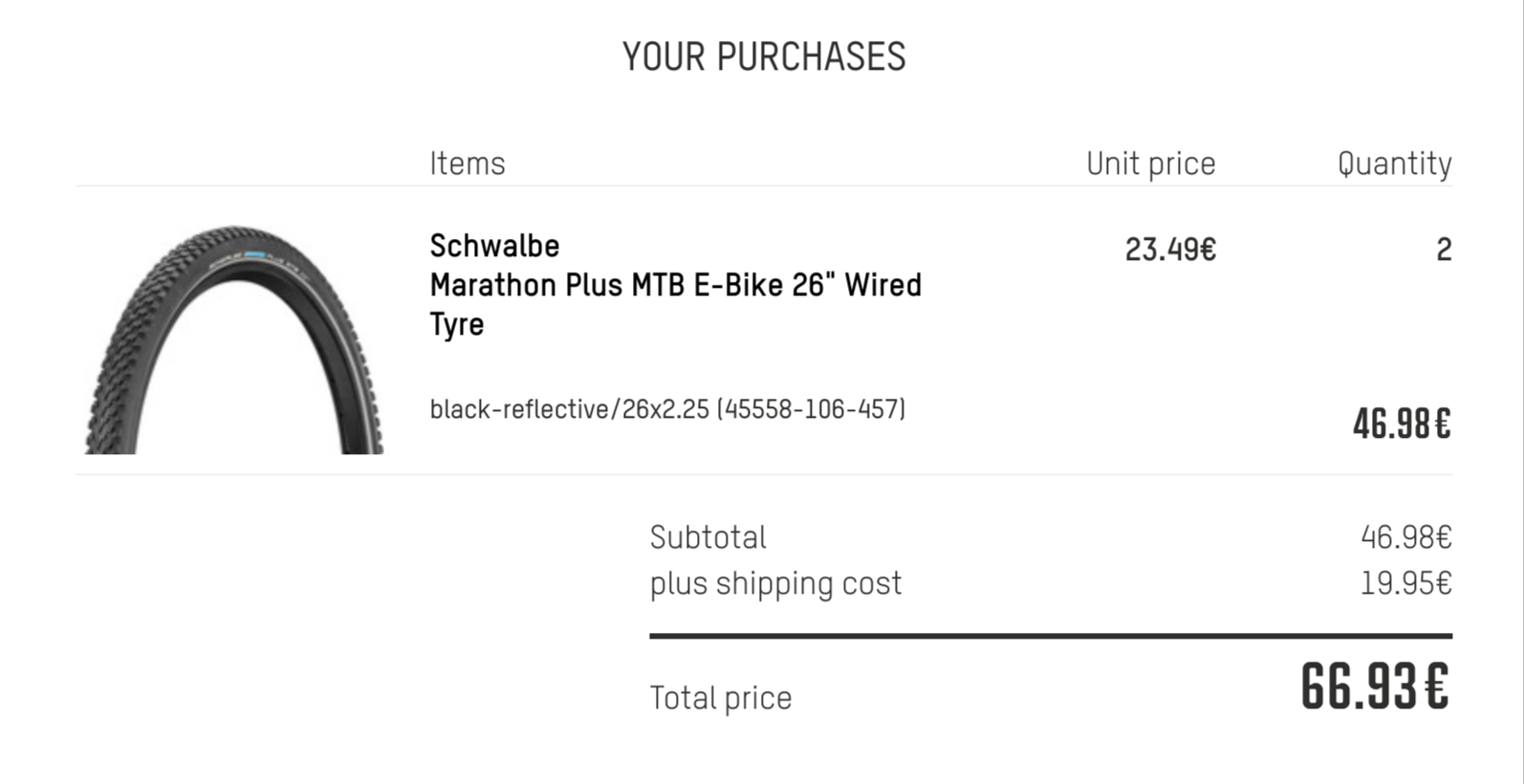1524x784 pixels.
Task: Select the Total price label
Action: coord(721,698)
